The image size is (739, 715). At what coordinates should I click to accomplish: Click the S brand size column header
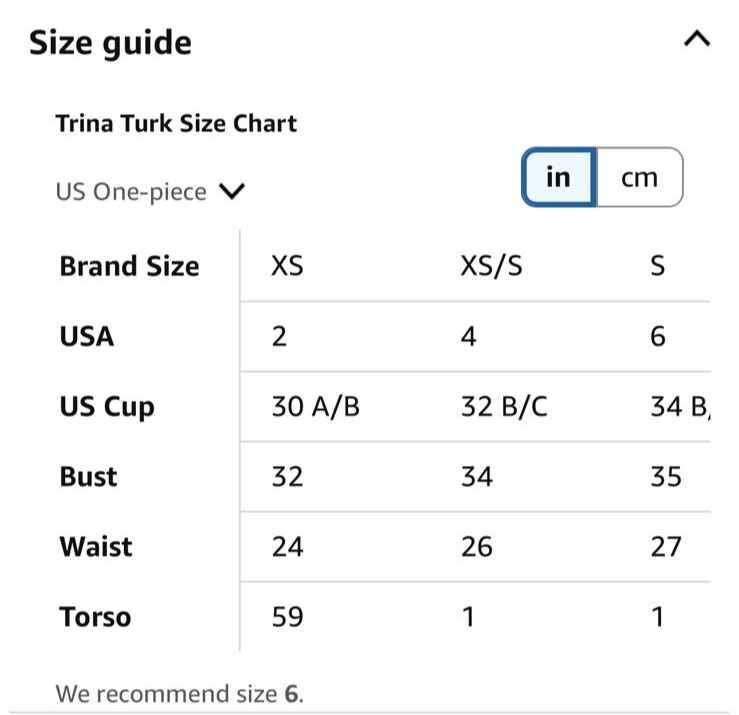pyautogui.click(x=657, y=265)
